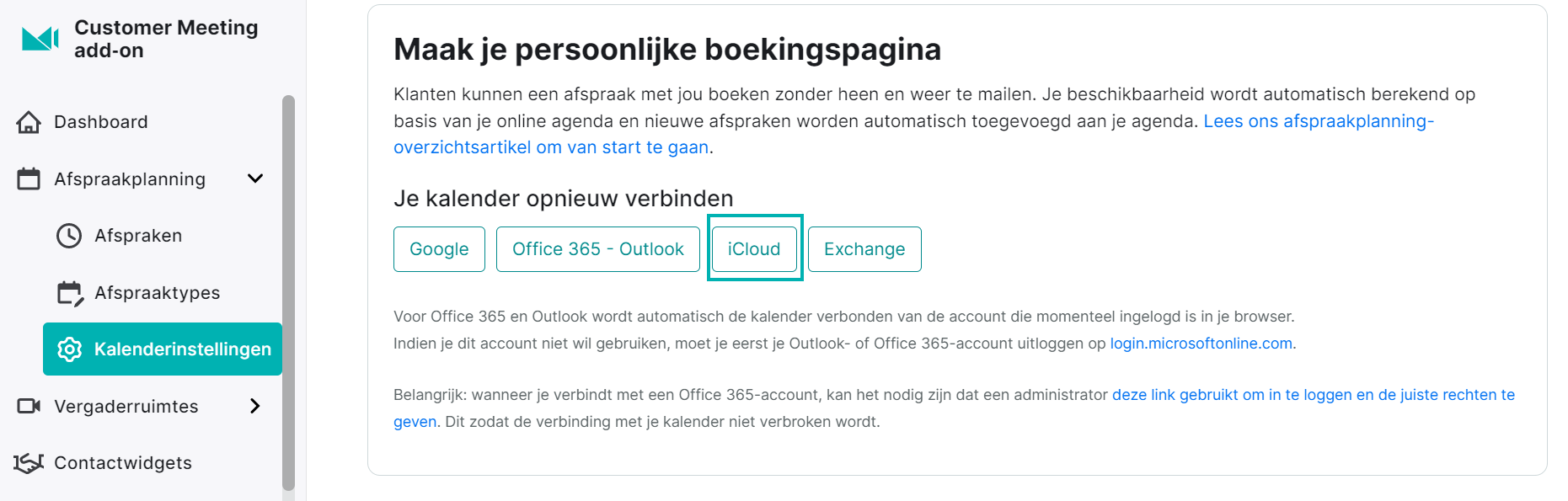Connect your Google calendar

pos(439,249)
